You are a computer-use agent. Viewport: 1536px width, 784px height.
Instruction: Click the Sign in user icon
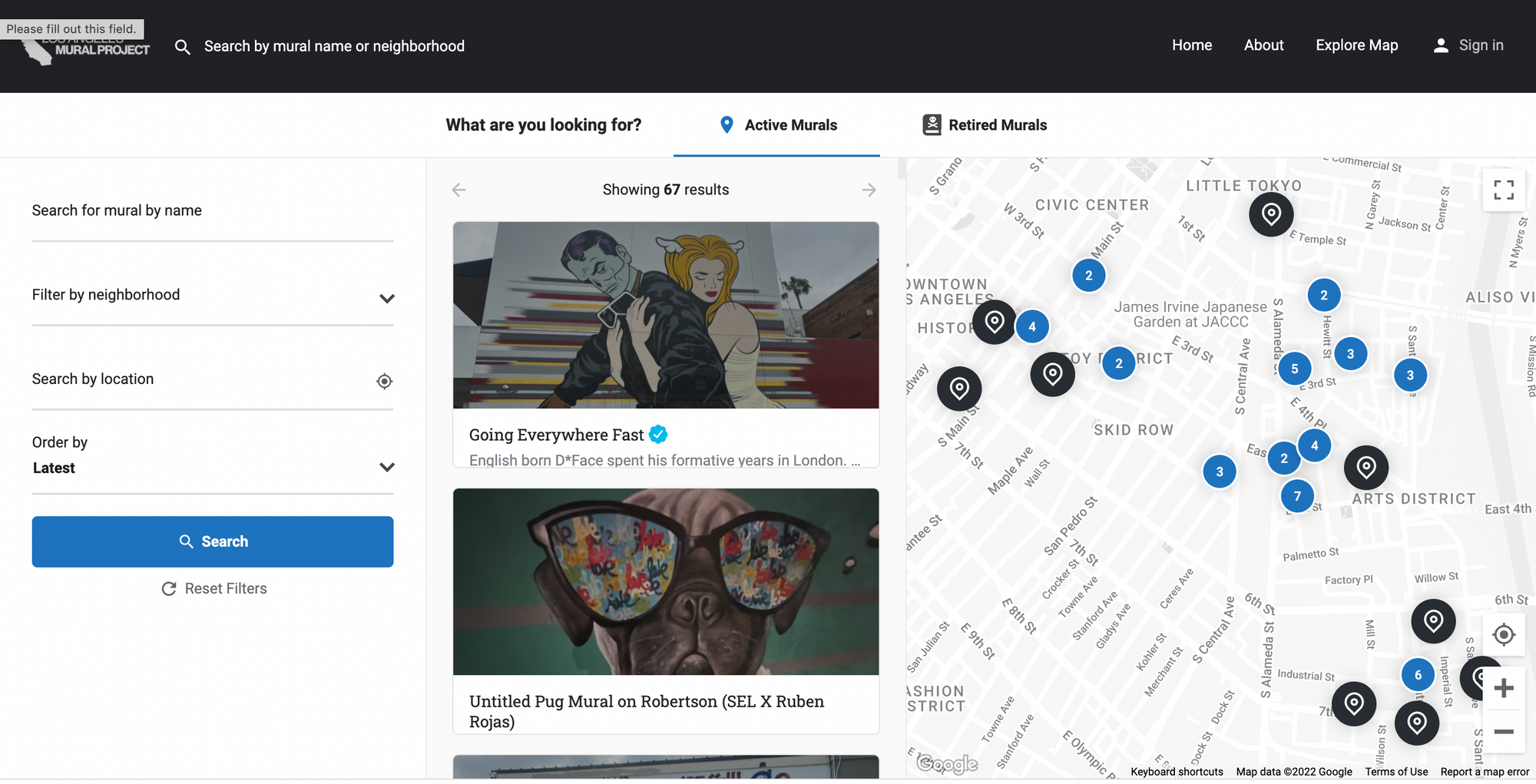[1441, 45]
